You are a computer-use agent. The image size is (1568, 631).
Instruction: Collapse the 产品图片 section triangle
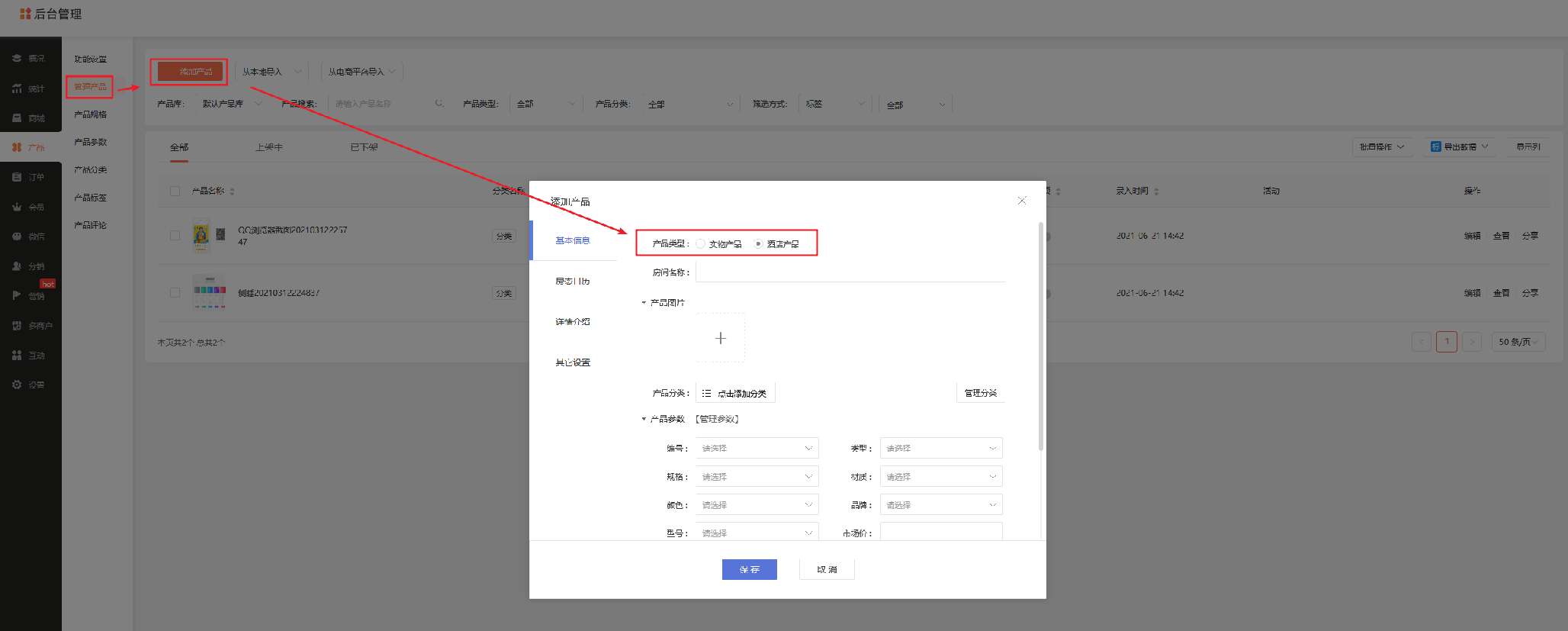[644, 303]
